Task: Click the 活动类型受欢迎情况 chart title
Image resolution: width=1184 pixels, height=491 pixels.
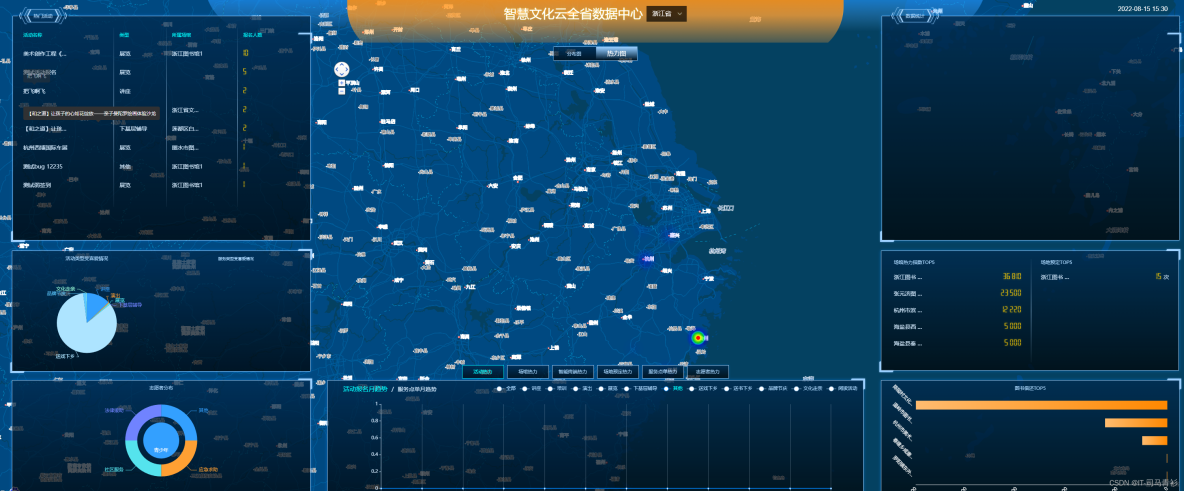Action: tap(87, 258)
